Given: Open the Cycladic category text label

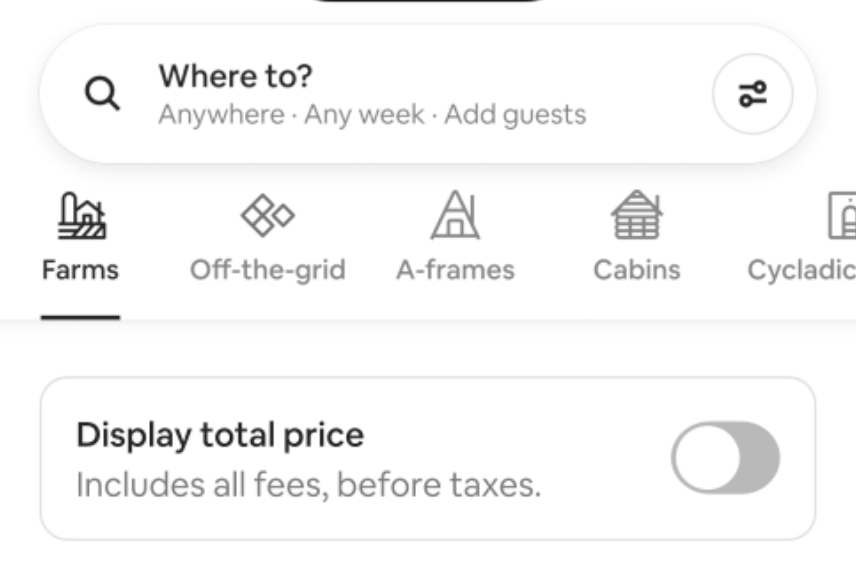Looking at the screenshot, I should pyautogui.click(x=801, y=270).
